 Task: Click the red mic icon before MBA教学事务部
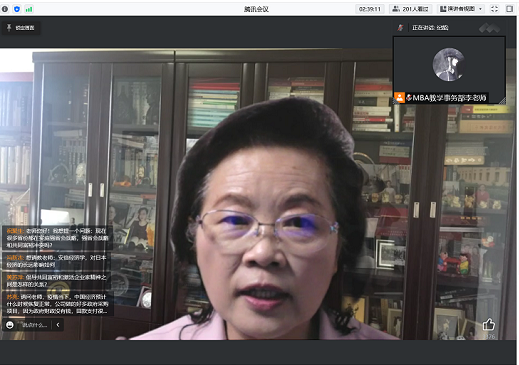(x=409, y=97)
